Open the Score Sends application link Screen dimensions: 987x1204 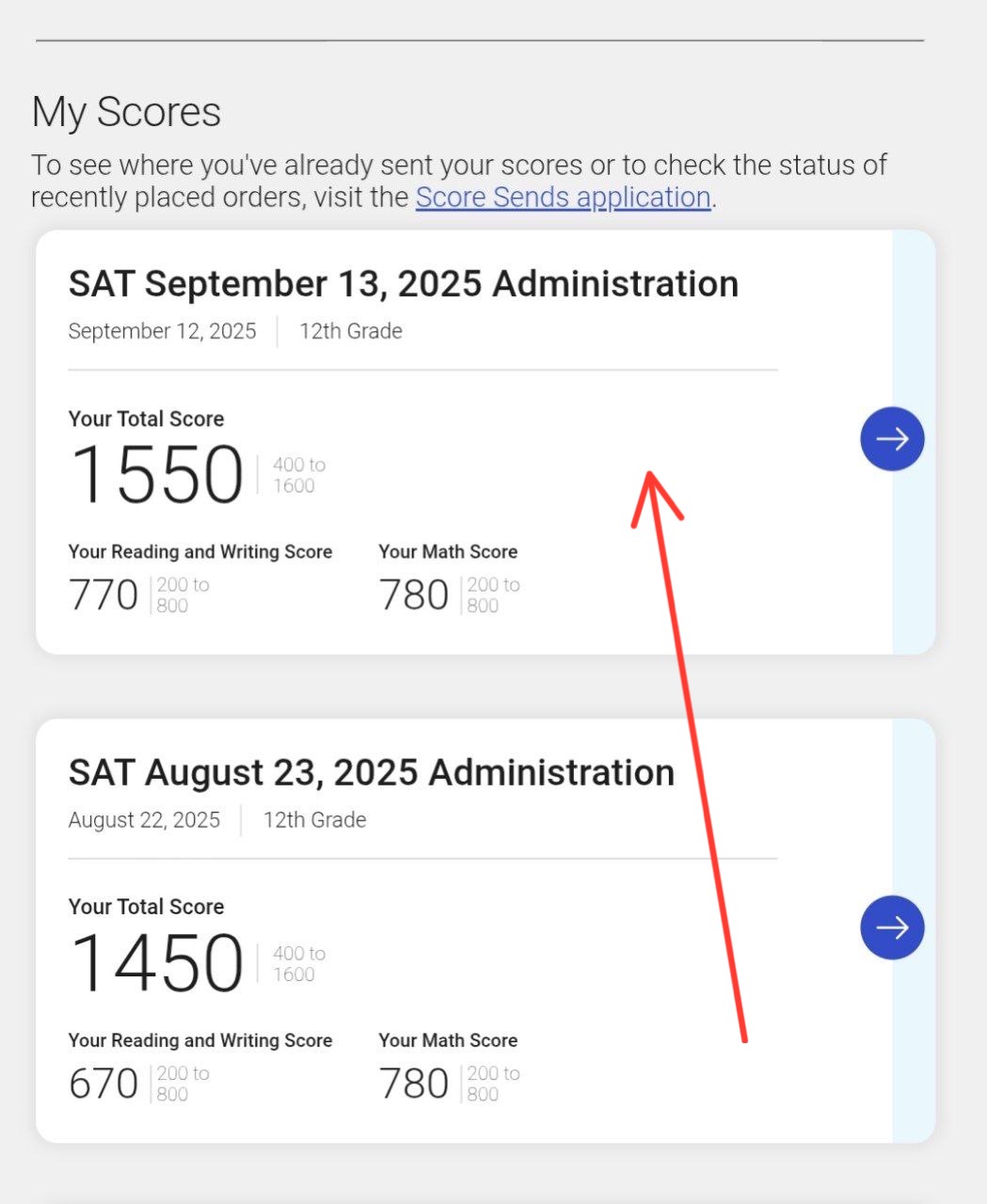pos(563,198)
